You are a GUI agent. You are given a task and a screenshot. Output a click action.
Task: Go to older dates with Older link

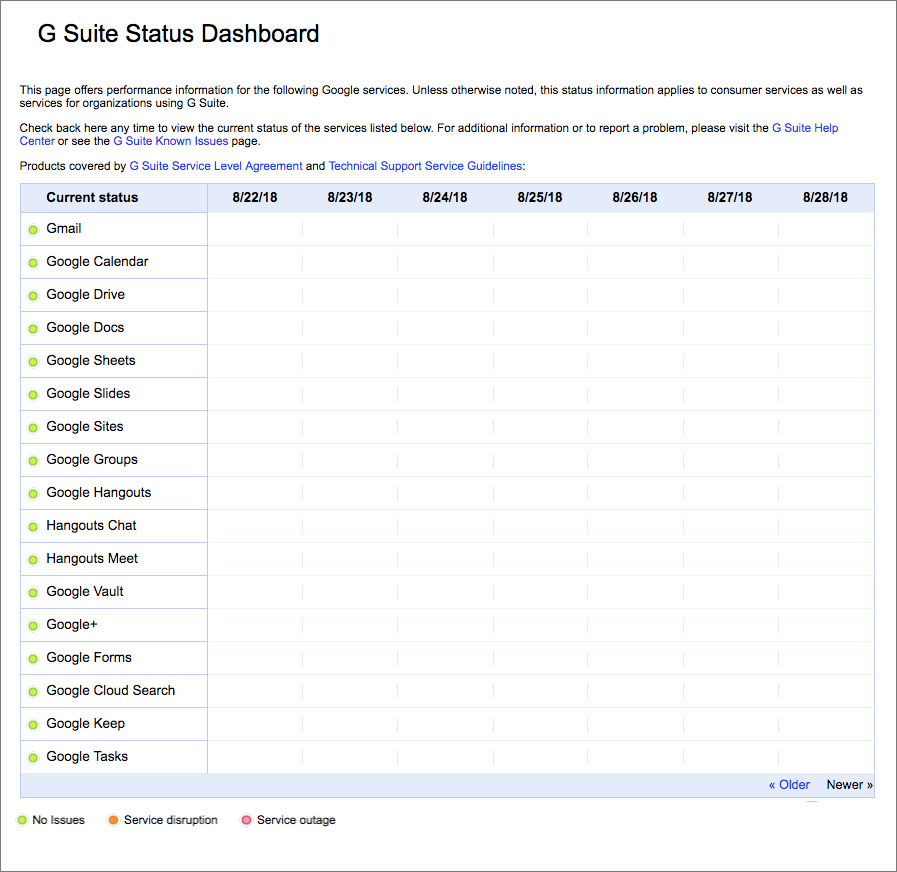point(789,785)
